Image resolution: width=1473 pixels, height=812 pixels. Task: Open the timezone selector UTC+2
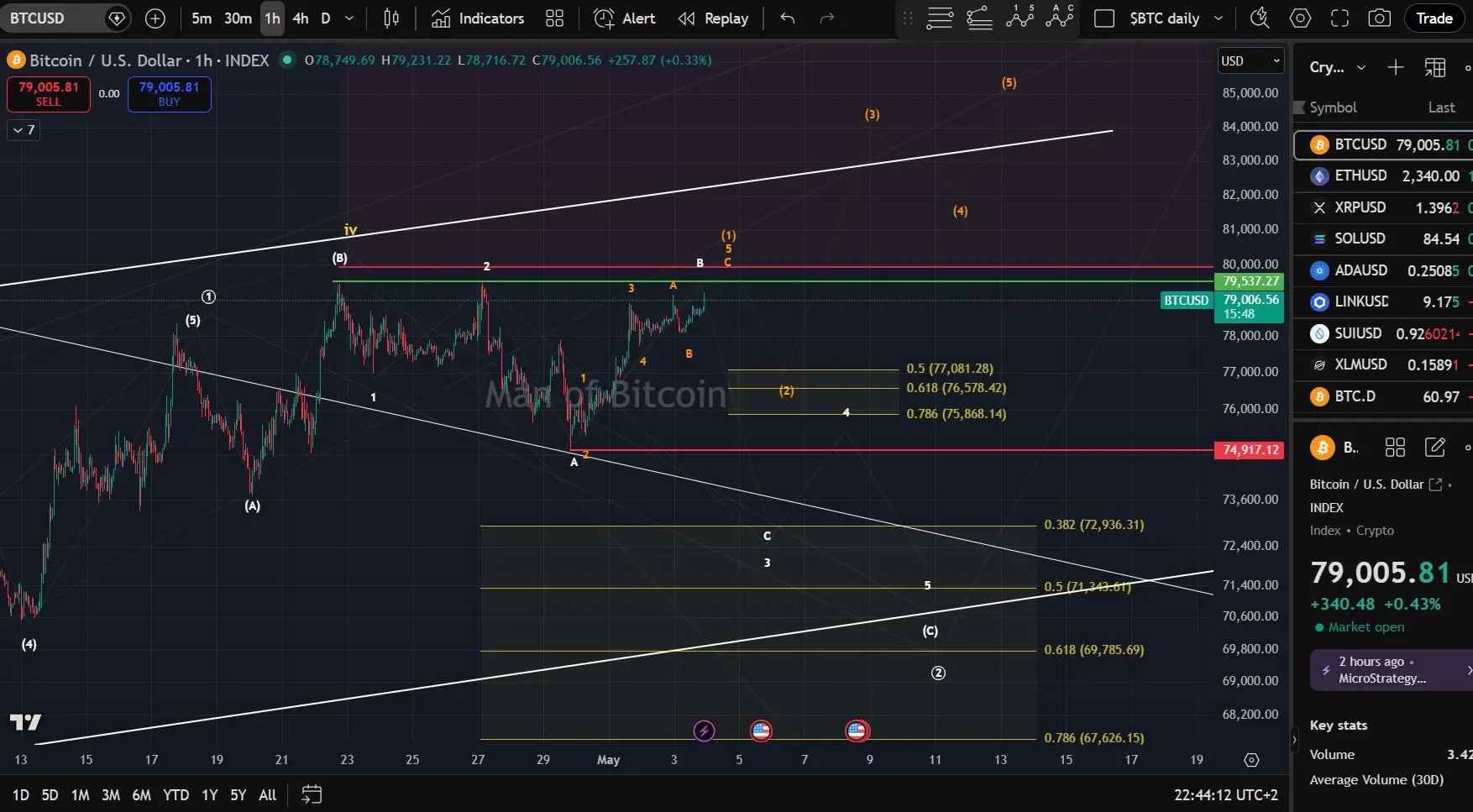tap(1225, 794)
